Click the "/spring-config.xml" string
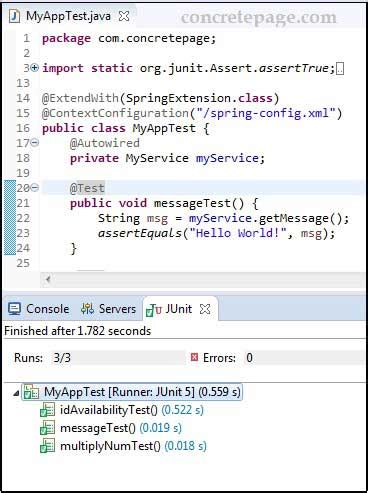 pos(266,113)
